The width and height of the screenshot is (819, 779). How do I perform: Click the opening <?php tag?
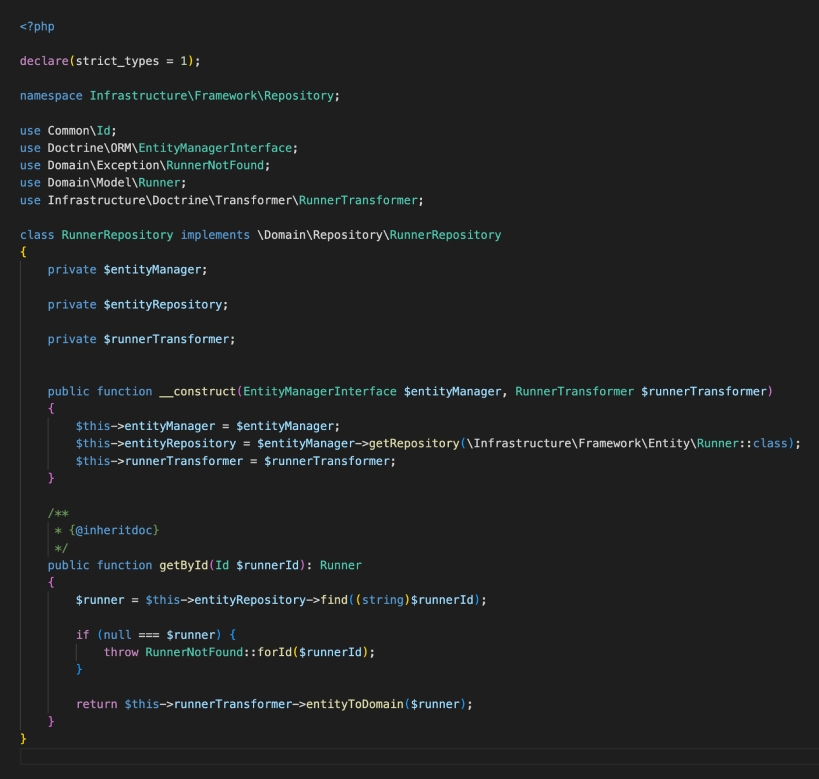(37, 23)
